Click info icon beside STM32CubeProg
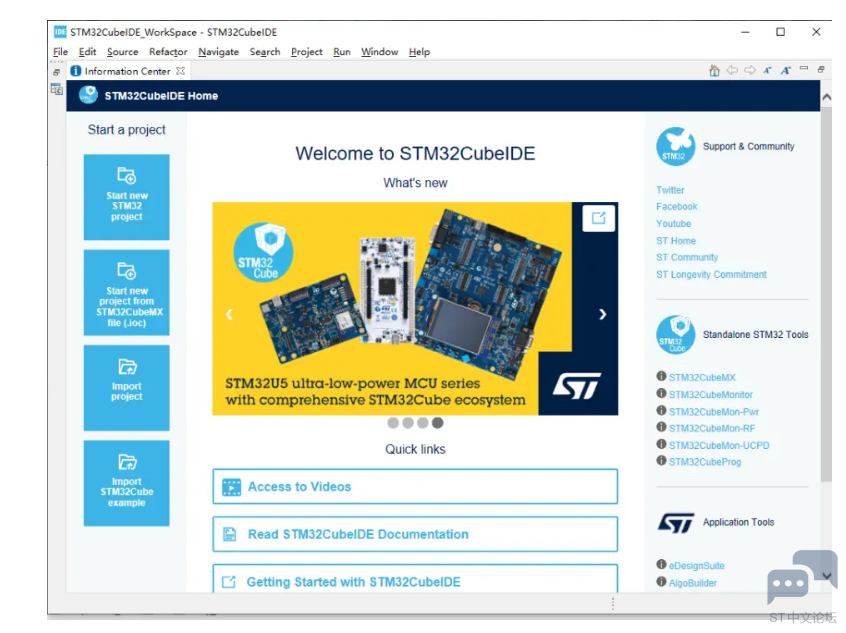The height and width of the screenshot is (633, 846). click(661, 460)
